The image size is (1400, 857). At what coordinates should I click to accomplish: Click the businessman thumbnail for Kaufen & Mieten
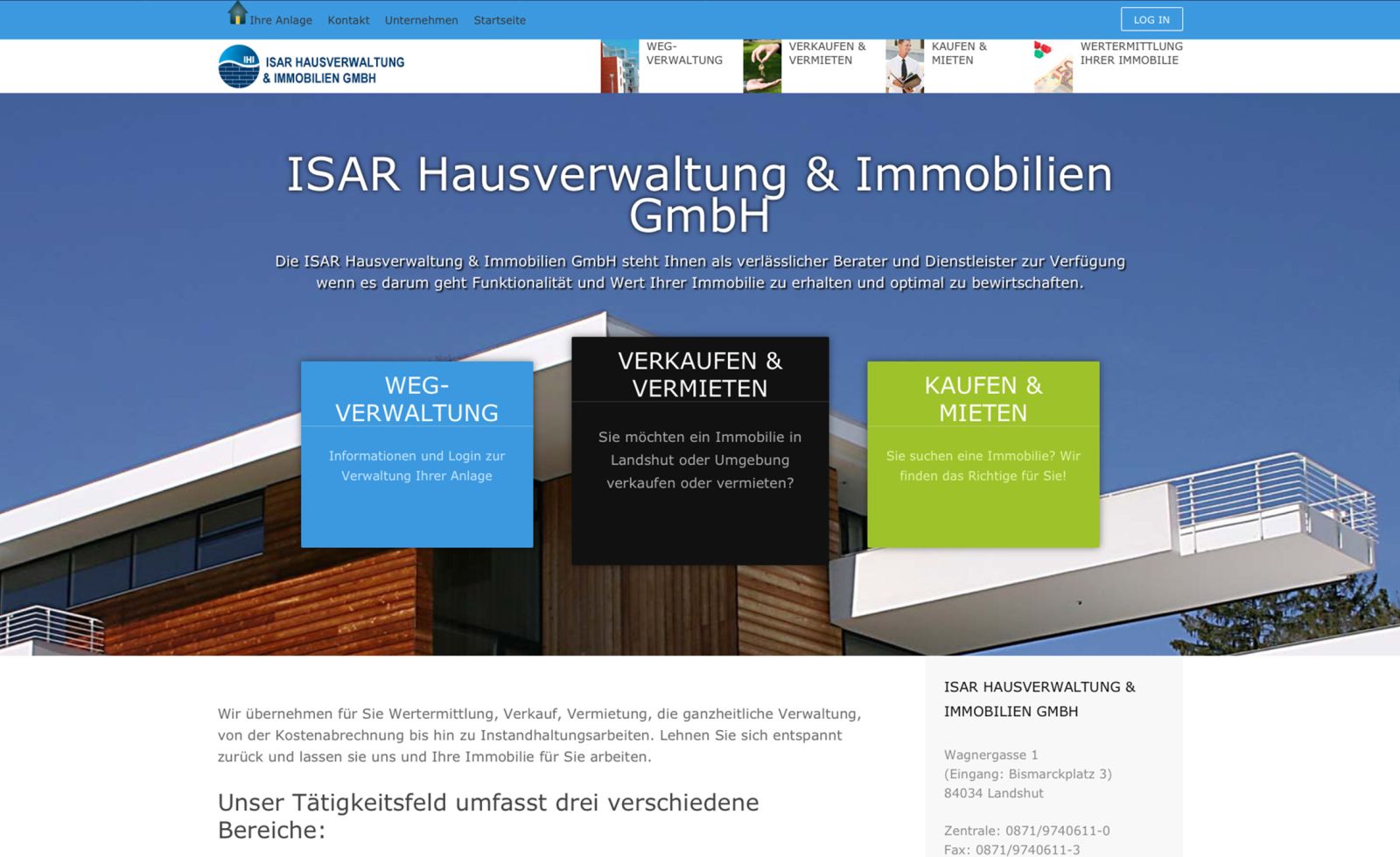905,66
